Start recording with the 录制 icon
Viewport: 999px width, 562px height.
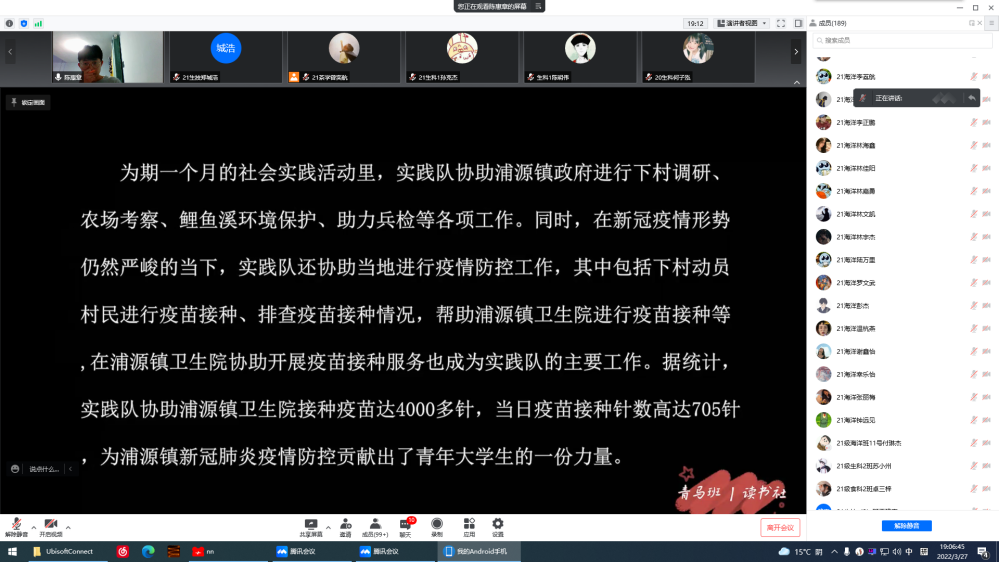point(437,524)
